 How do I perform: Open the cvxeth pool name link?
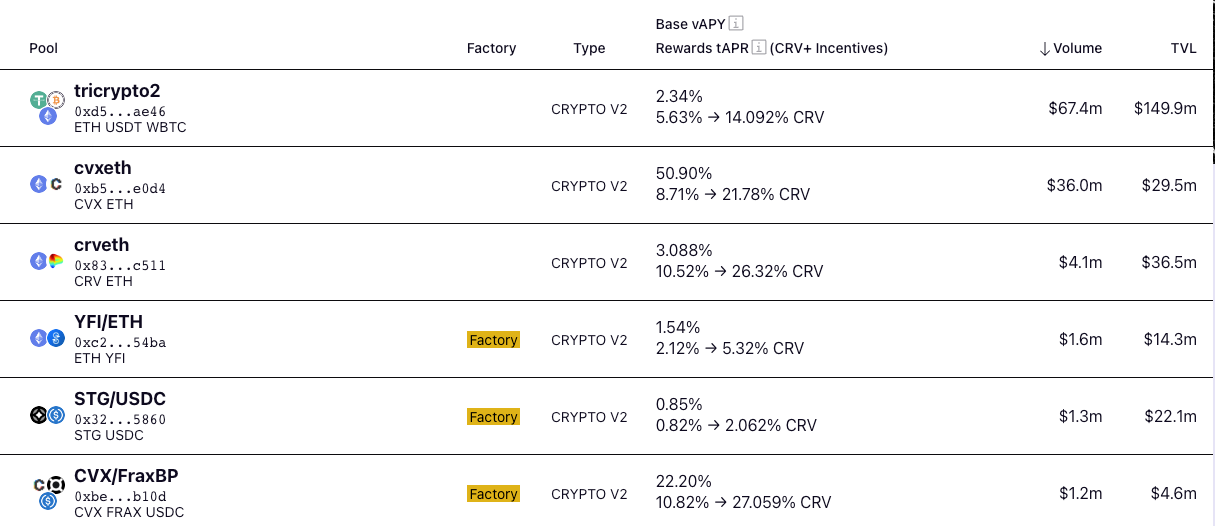102,168
